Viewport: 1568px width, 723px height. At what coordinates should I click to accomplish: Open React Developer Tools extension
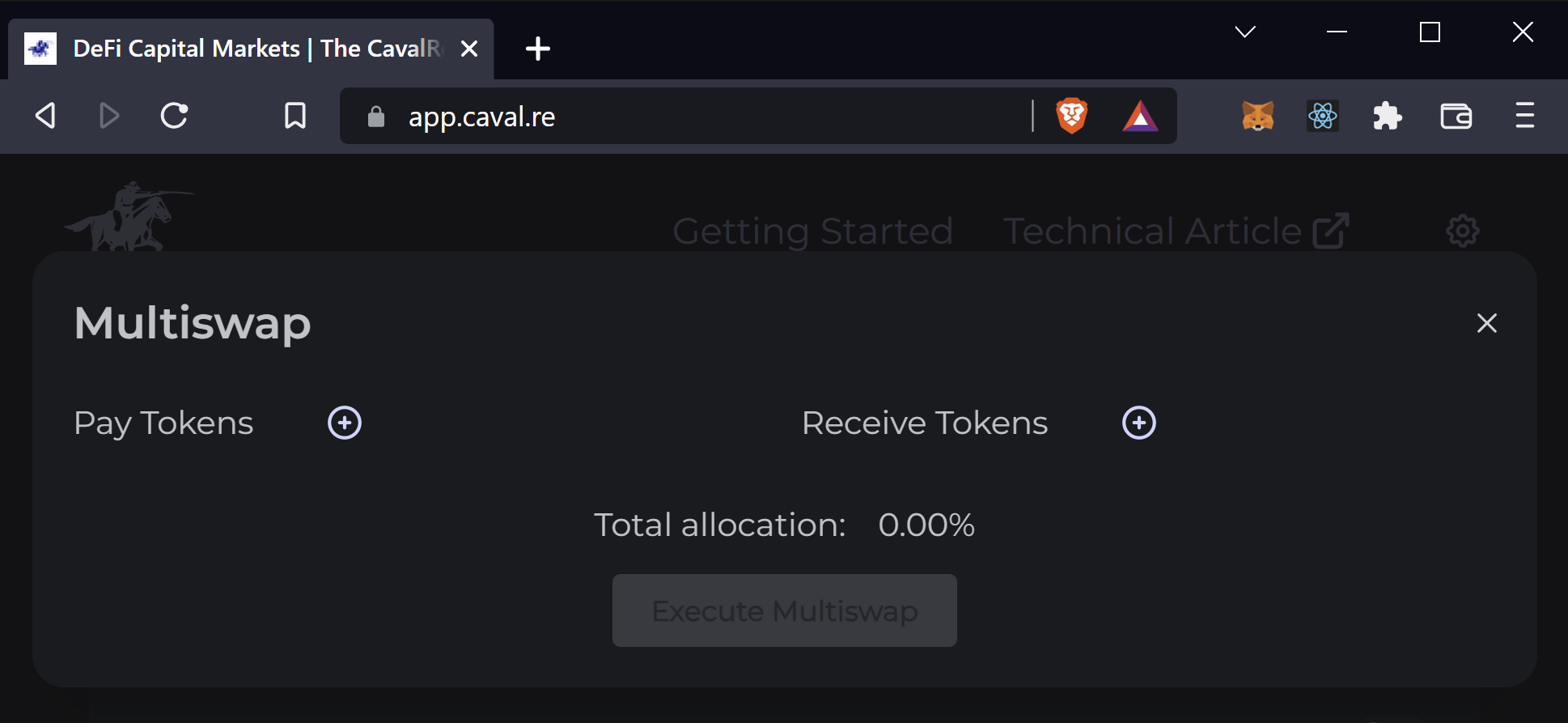(x=1323, y=116)
